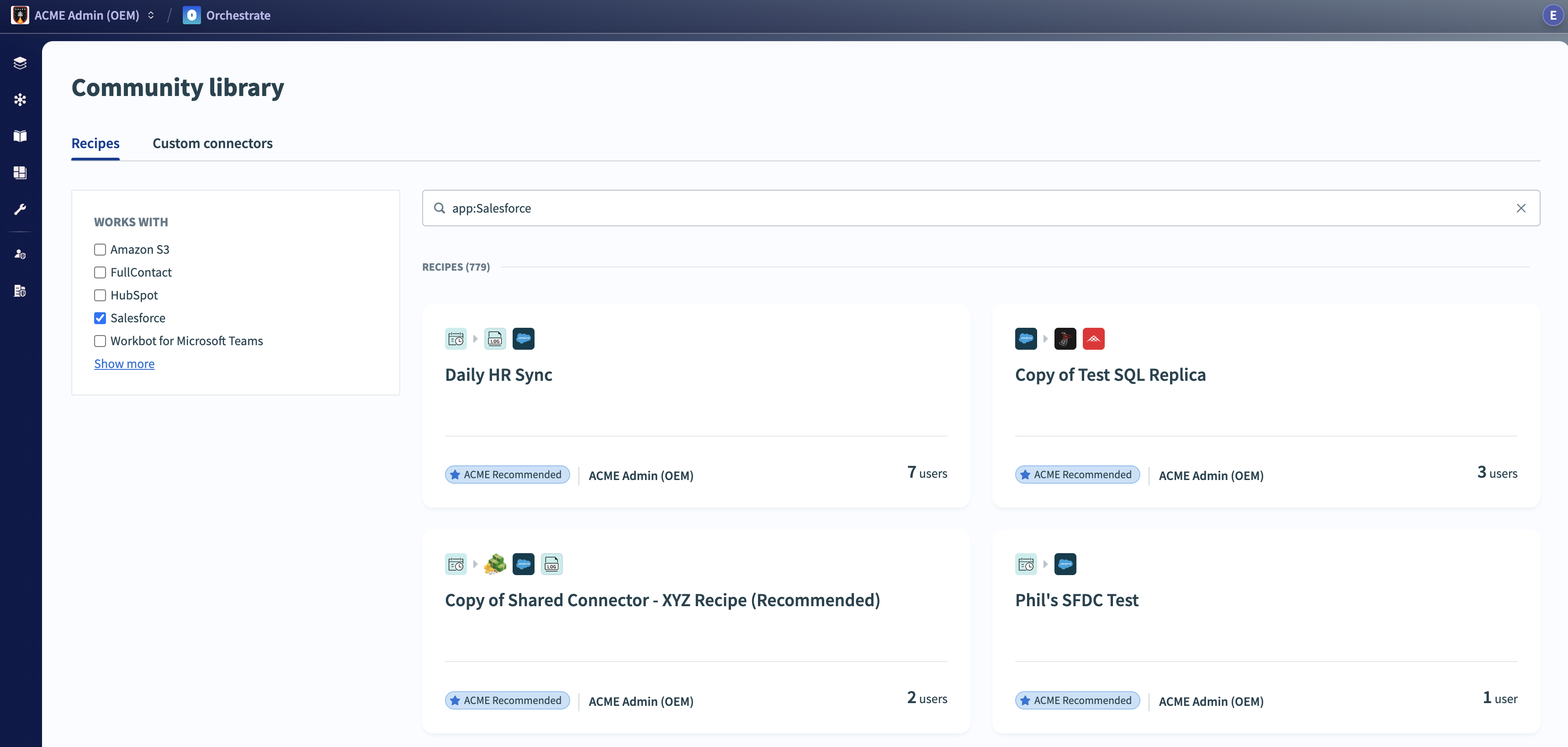Click the LOG file icon on Daily HR Sync
The height and width of the screenshot is (747, 1568).
(x=495, y=338)
